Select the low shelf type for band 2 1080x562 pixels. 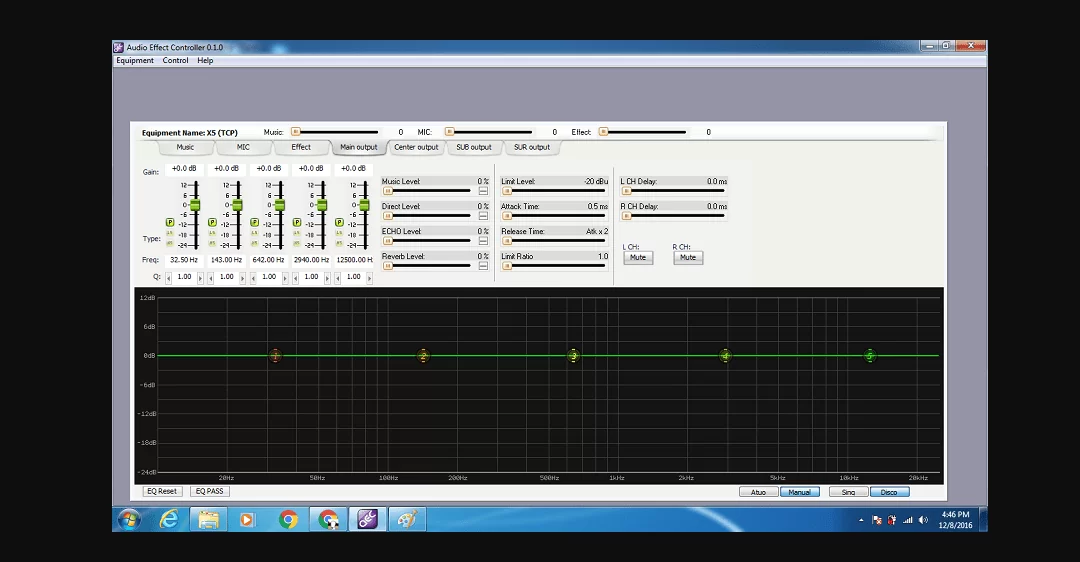(x=212, y=233)
